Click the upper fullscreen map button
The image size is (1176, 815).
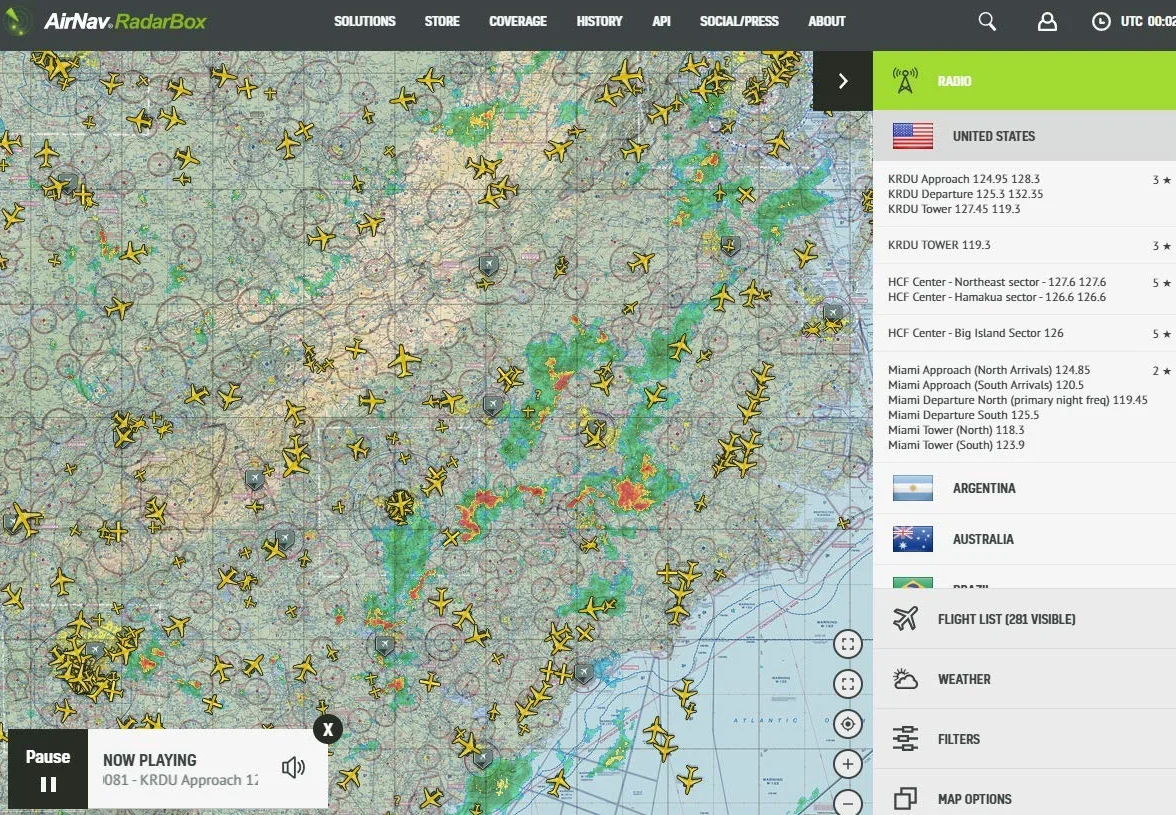coord(848,644)
